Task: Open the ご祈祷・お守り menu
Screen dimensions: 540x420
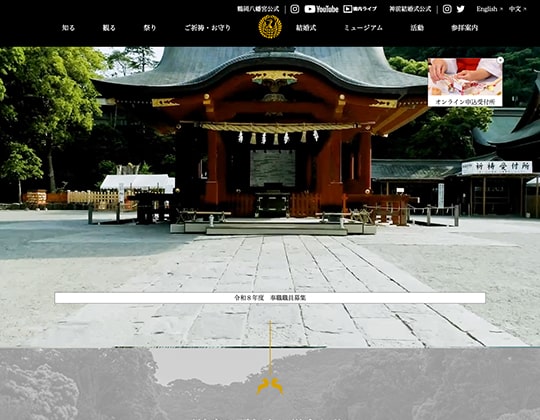Action: [x=207, y=28]
